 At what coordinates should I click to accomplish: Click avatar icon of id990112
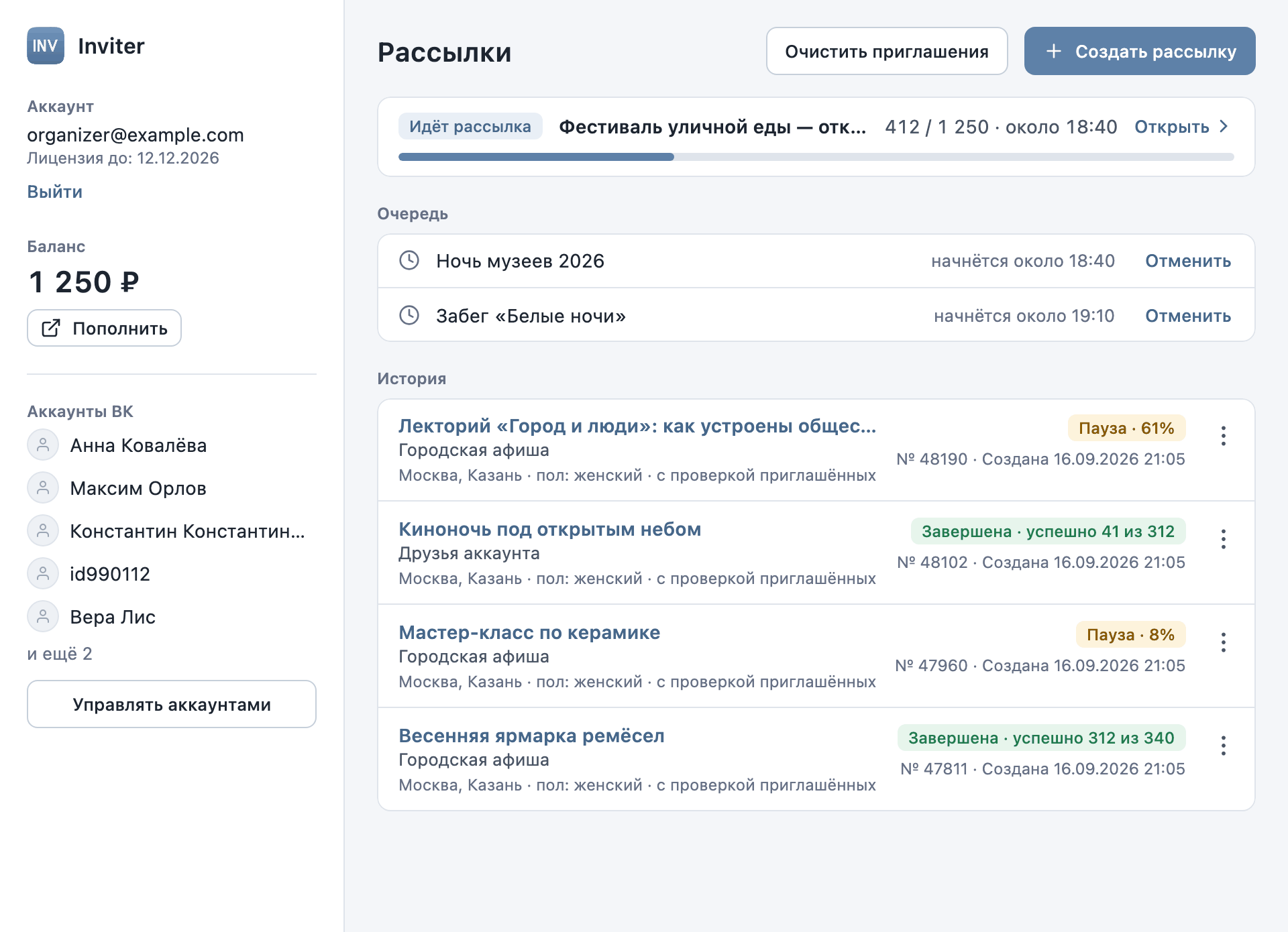click(x=43, y=574)
